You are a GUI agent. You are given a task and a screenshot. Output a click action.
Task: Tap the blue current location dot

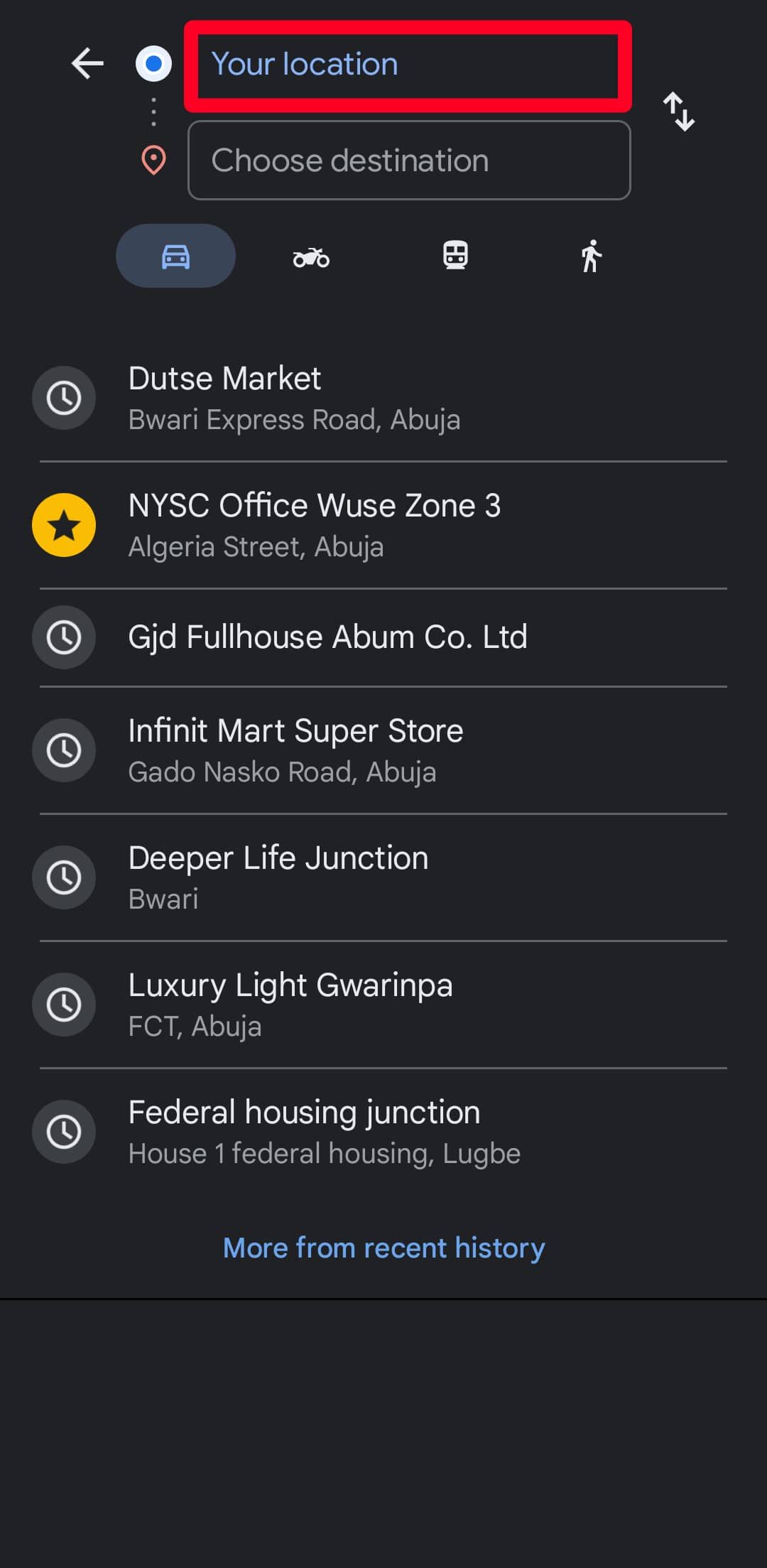coord(153,64)
